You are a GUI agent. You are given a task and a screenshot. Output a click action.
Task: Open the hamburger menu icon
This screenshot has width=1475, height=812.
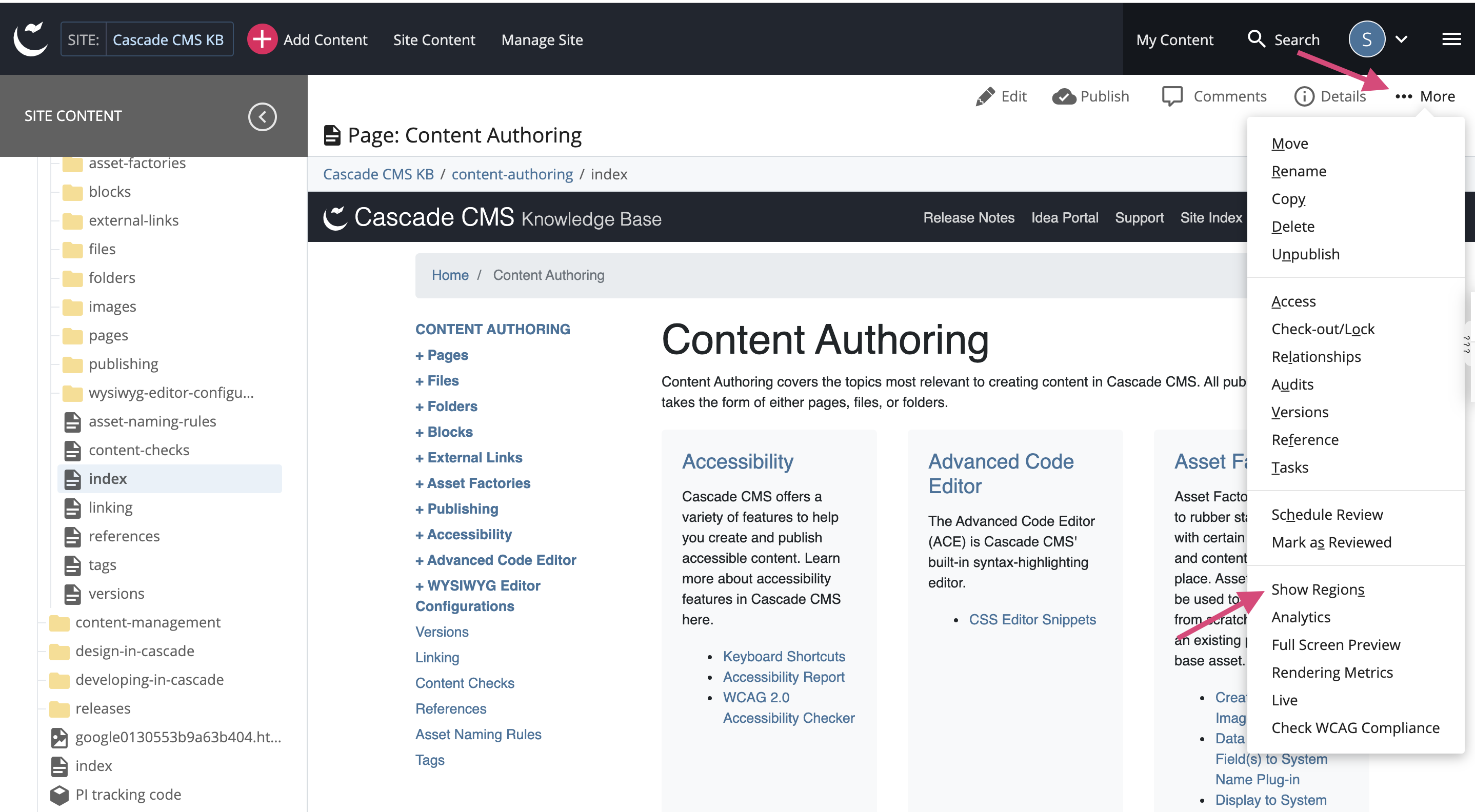pos(1451,39)
